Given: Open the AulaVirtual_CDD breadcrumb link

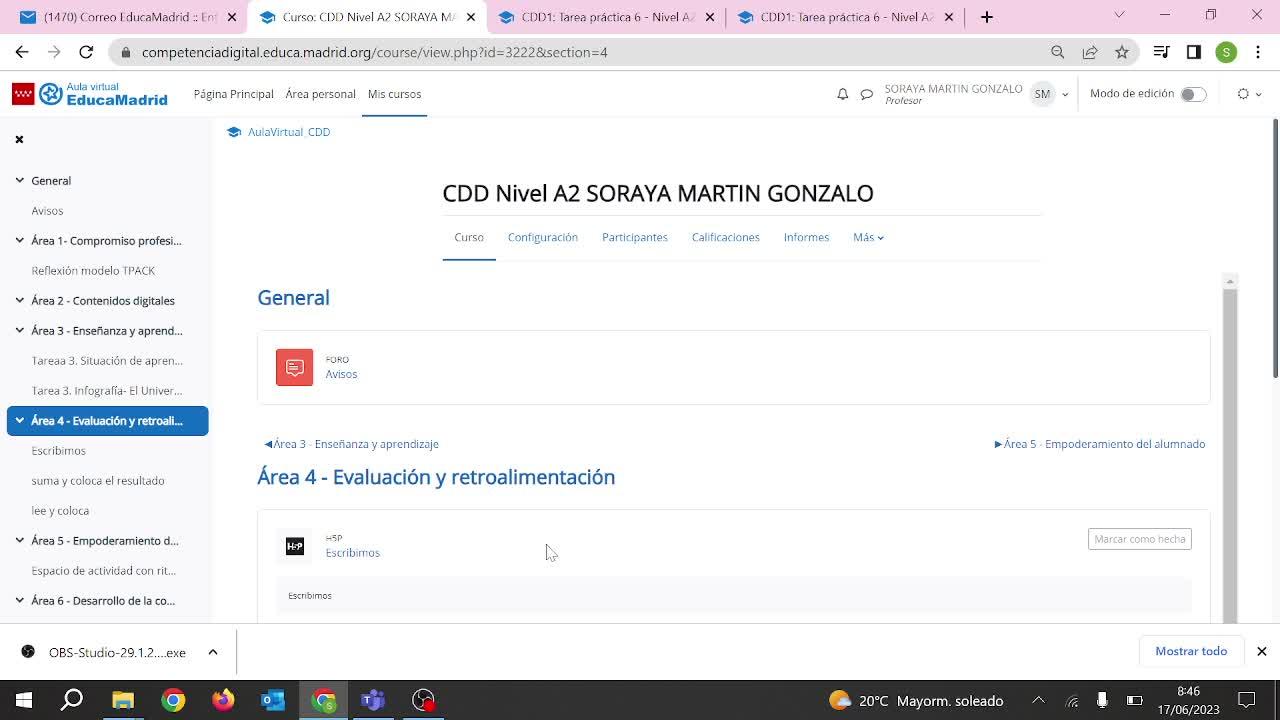Looking at the screenshot, I should [289, 132].
